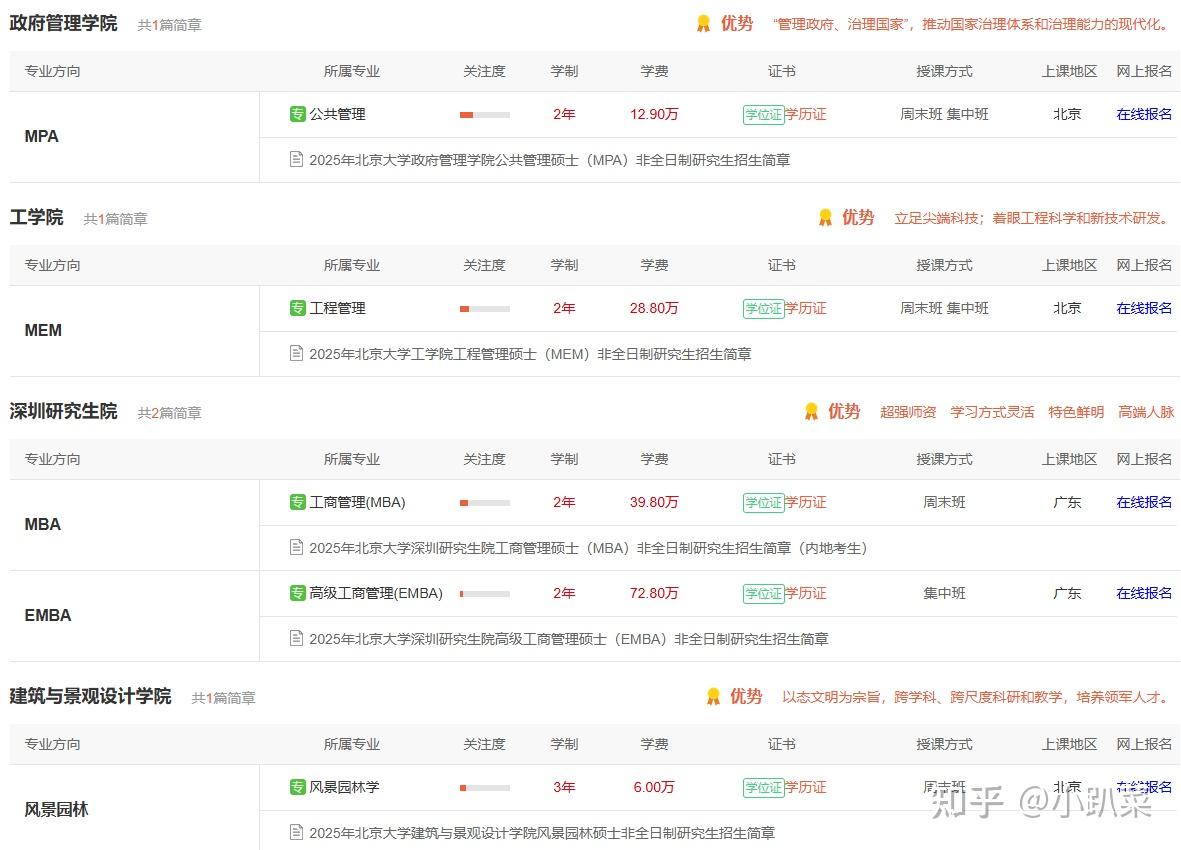Open 在线报名 for 公共管理
The width and height of the screenshot is (1181, 850).
click(1144, 114)
